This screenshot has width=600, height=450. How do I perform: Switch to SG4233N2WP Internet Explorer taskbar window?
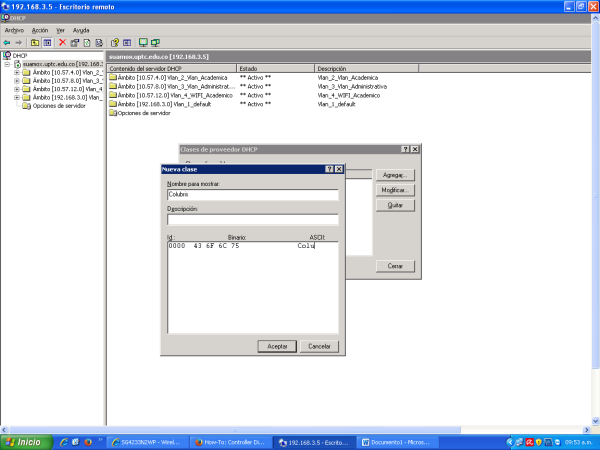pyautogui.click(x=148, y=442)
